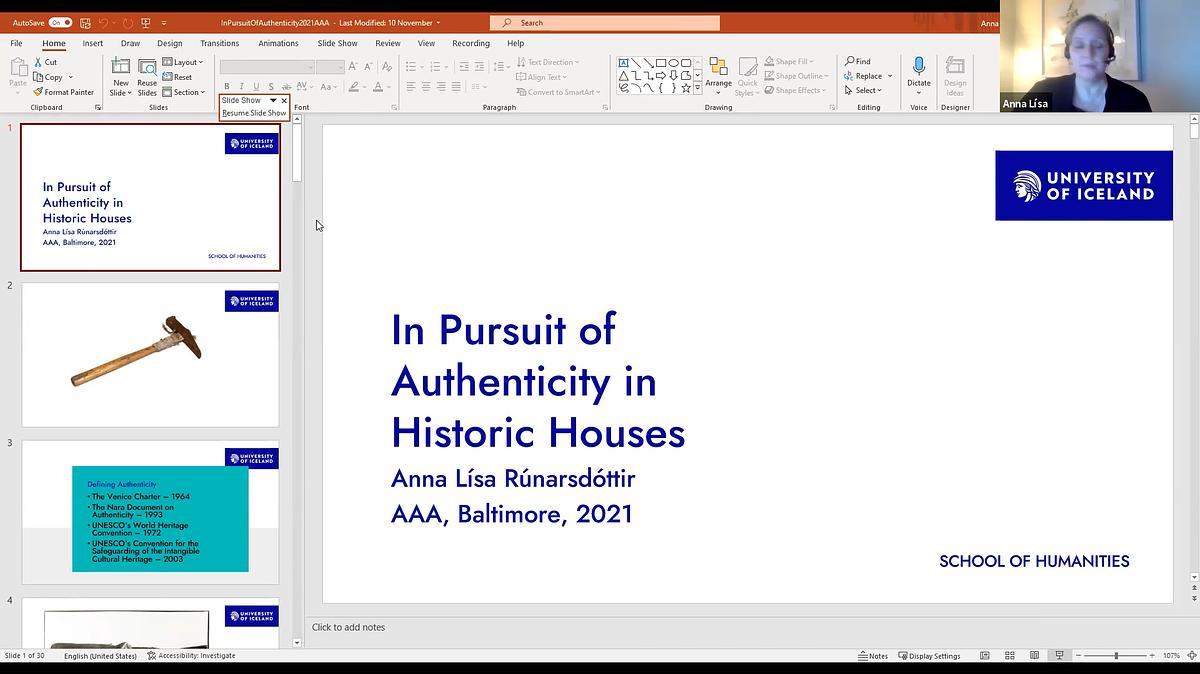Open the Copy dropdown arrow
This screenshot has height=674, width=1200.
point(70,77)
